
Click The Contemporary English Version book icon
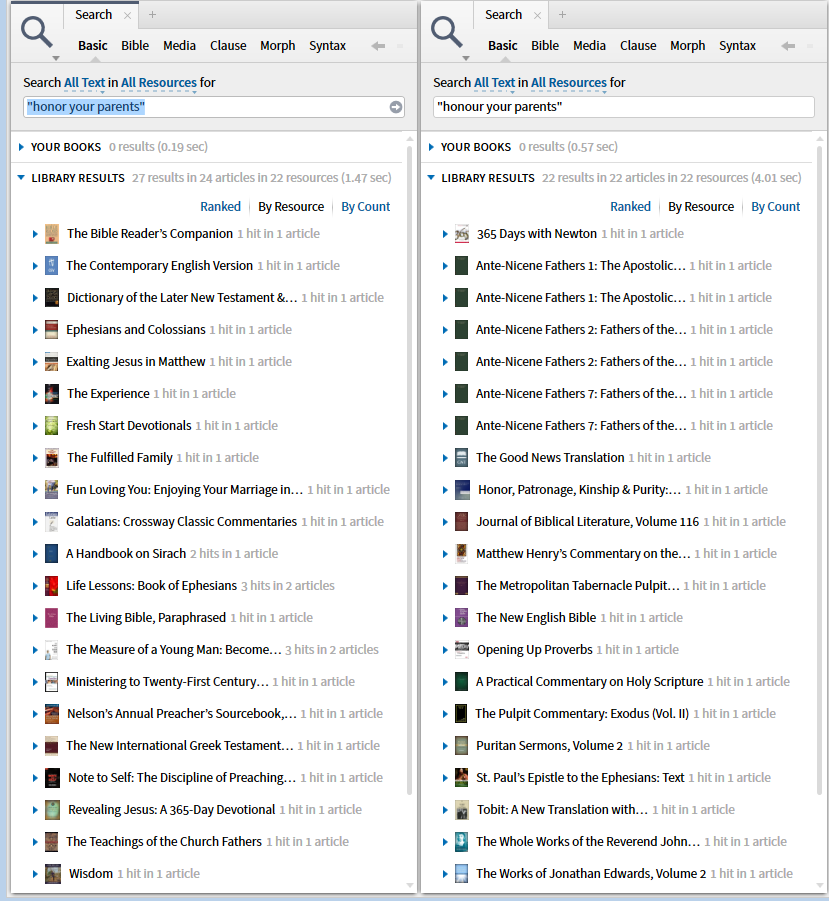click(x=52, y=265)
